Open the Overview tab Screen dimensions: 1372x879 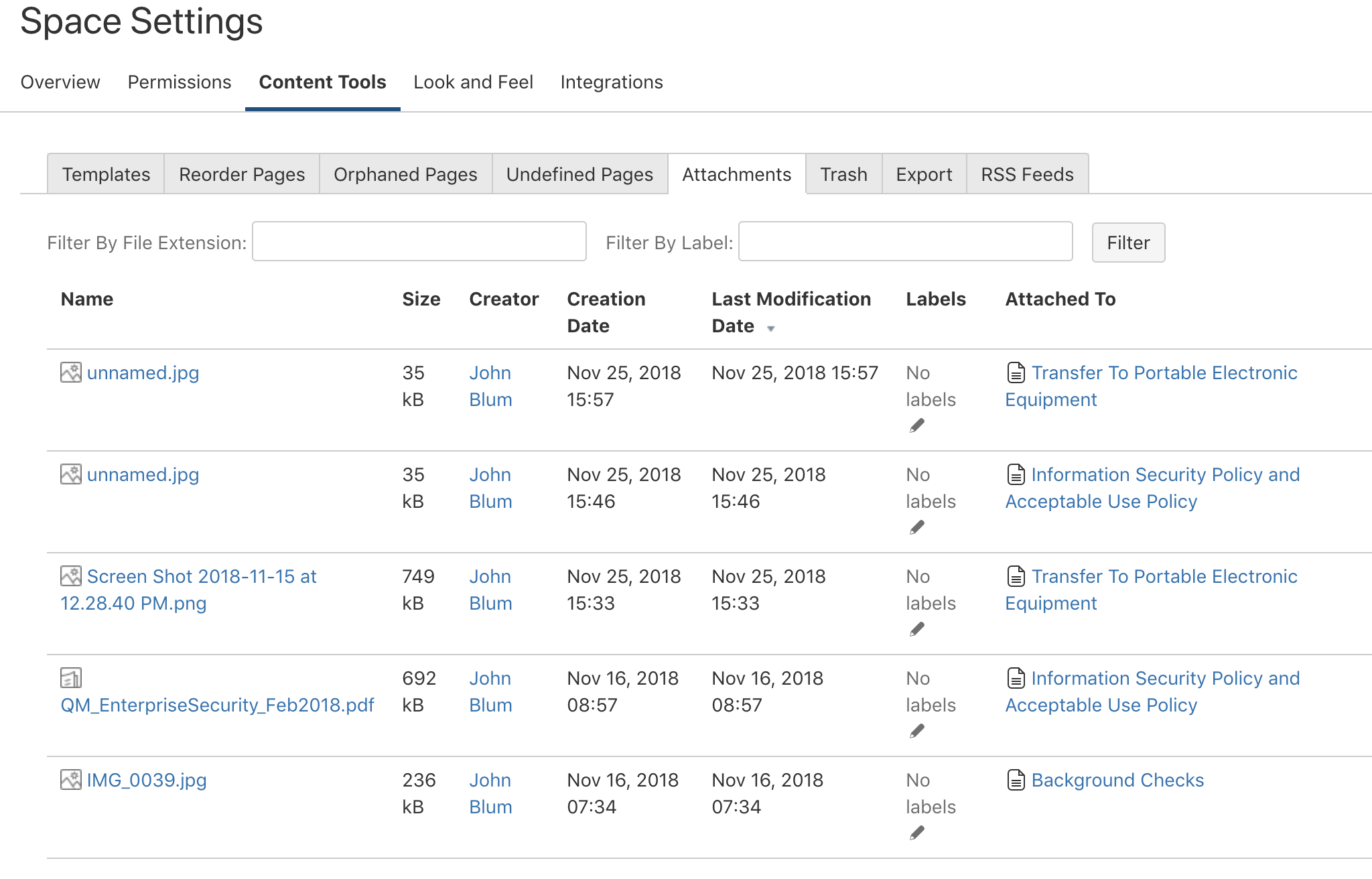point(60,82)
